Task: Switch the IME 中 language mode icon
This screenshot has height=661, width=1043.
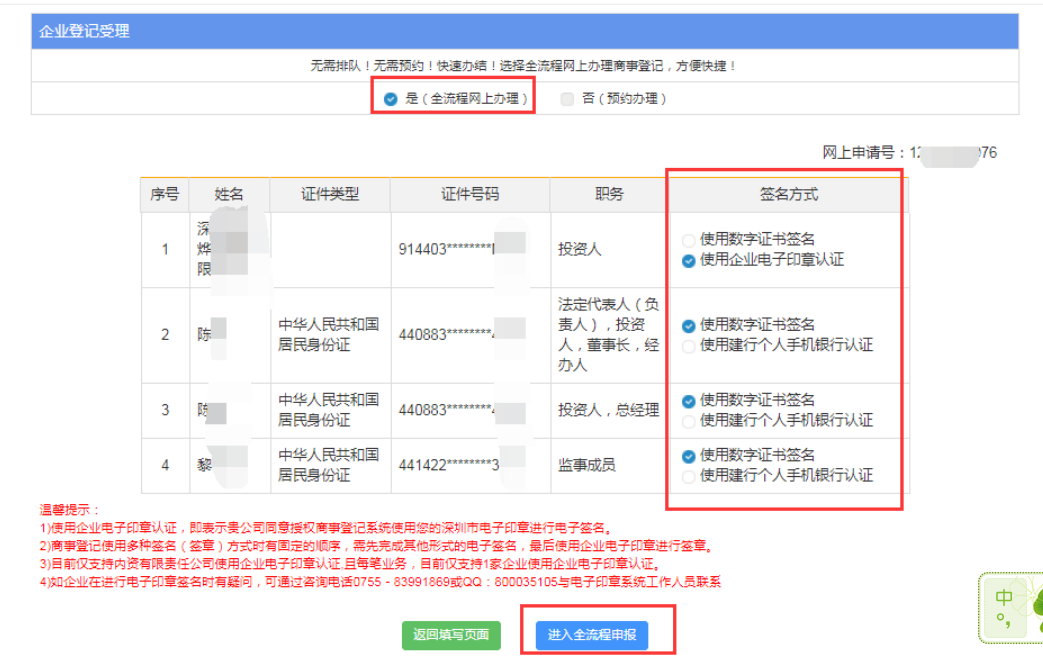Action: coord(1004,597)
